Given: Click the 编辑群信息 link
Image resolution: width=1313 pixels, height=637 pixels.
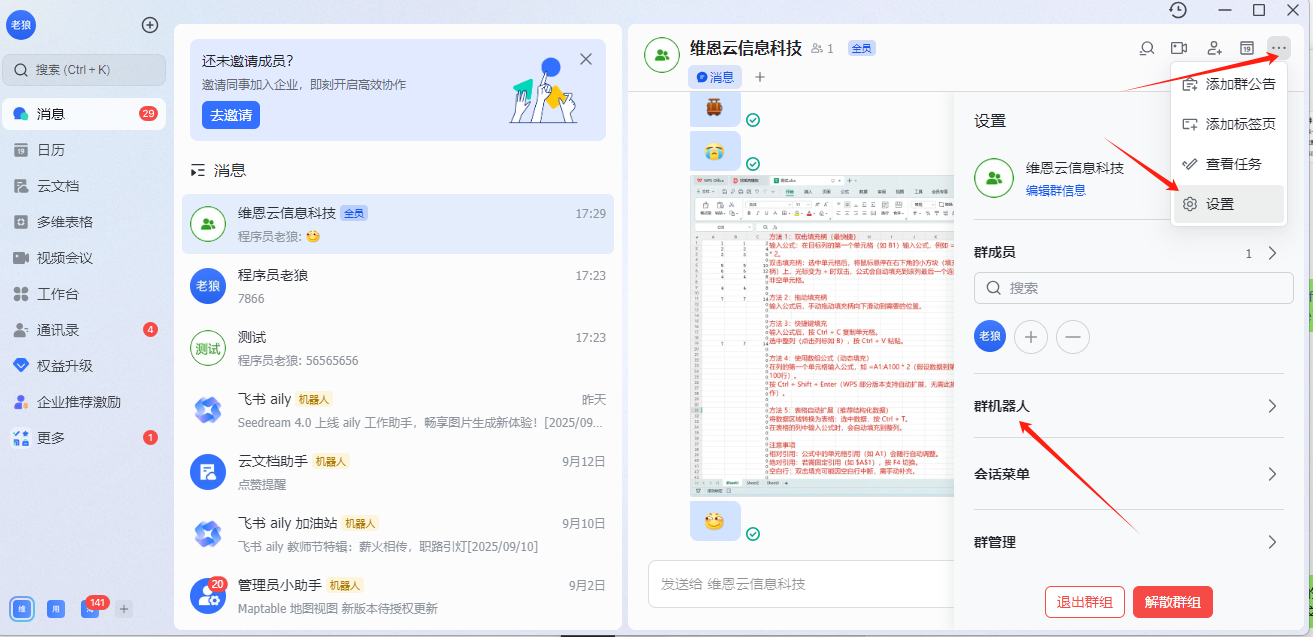Looking at the screenshot, I should 1056,190.
